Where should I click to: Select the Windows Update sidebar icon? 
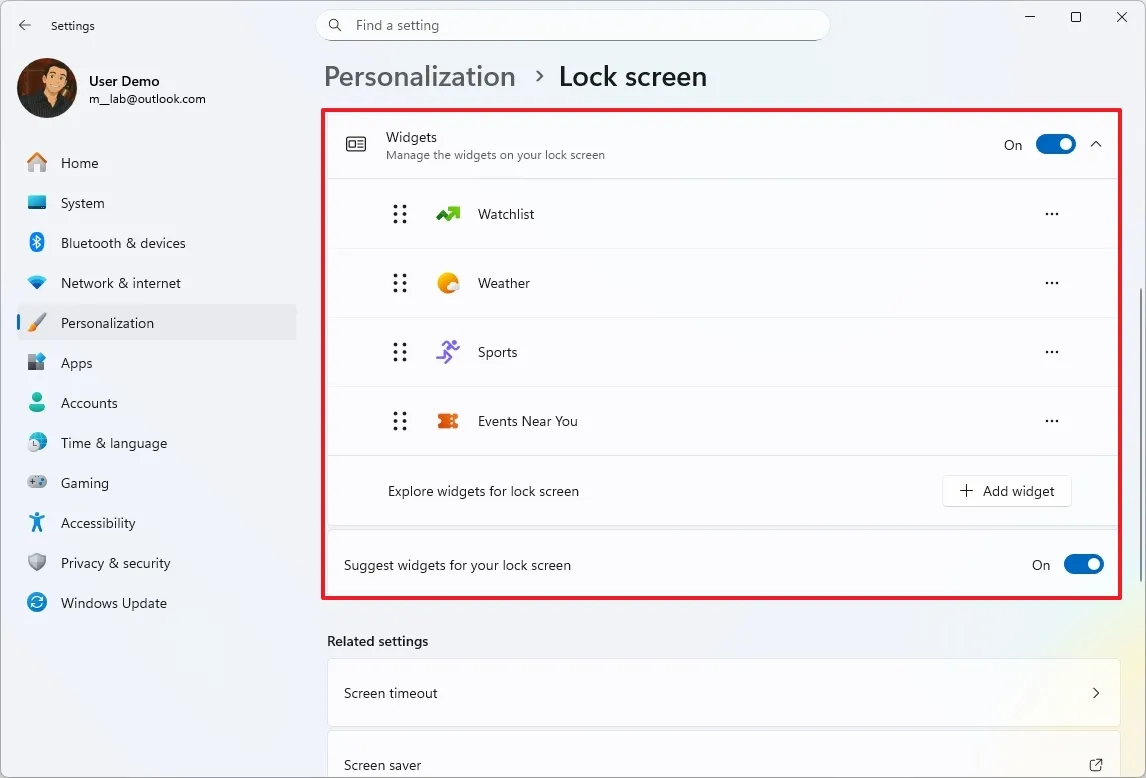click(36, 602)
